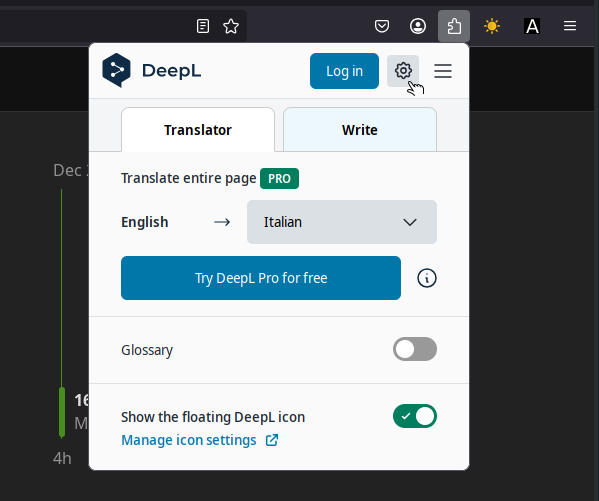Viewport: 599px width, 501px height.
Task: Click the 4h label in background page
Action: (62, 458)
